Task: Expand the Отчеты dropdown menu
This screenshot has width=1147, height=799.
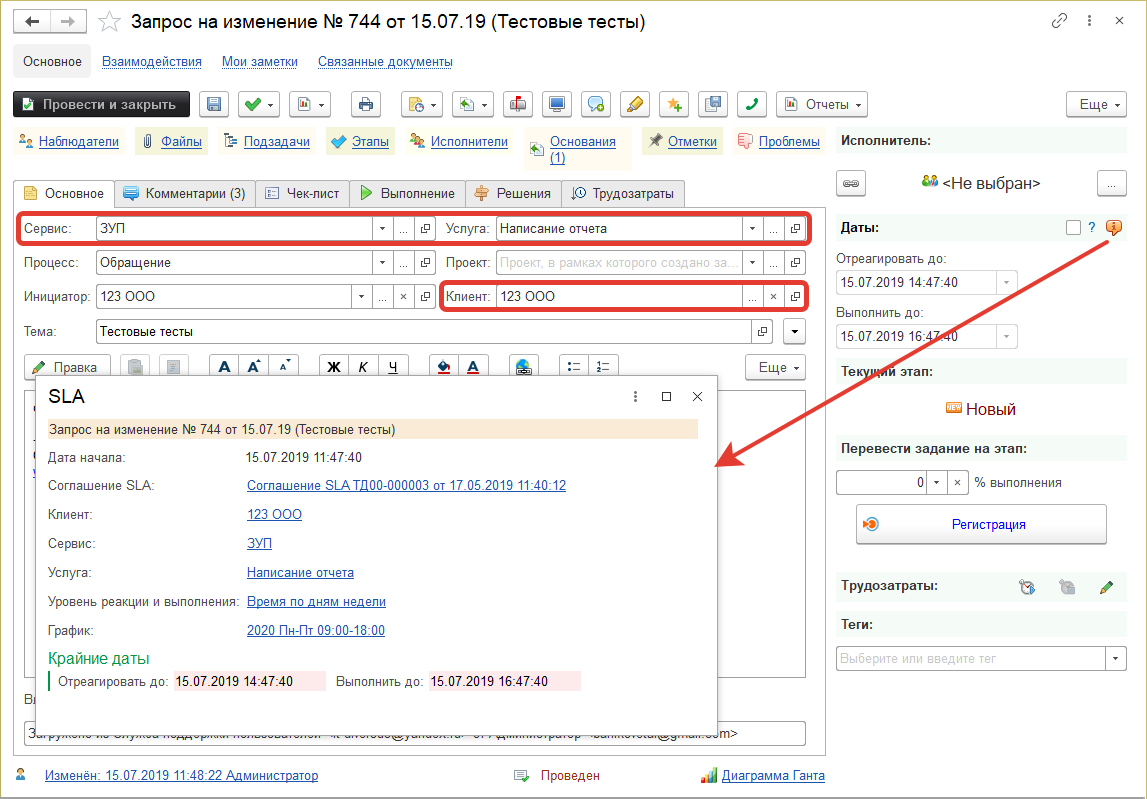Action: pos(822,104)
